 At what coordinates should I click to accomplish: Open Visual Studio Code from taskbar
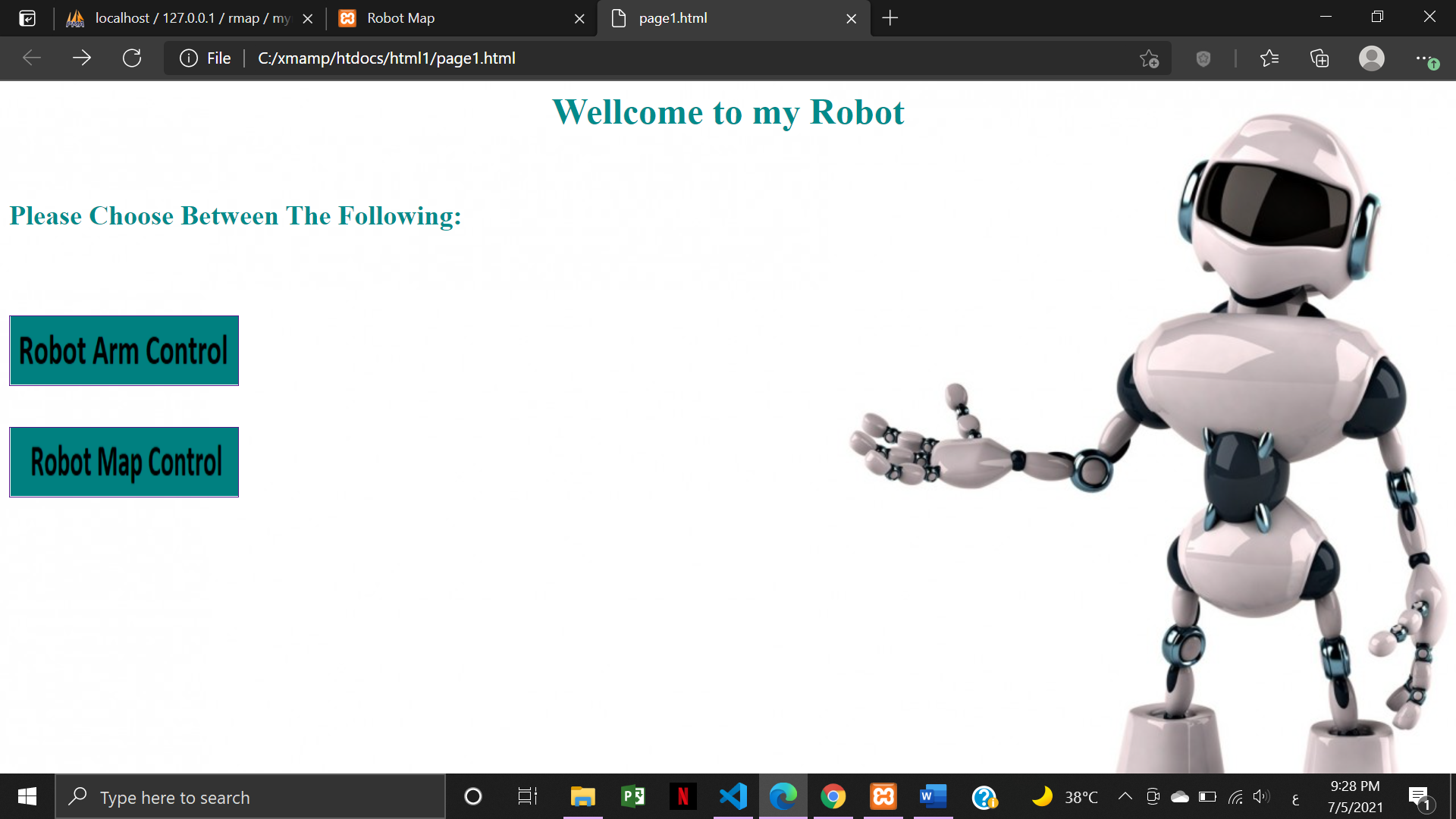733,796
